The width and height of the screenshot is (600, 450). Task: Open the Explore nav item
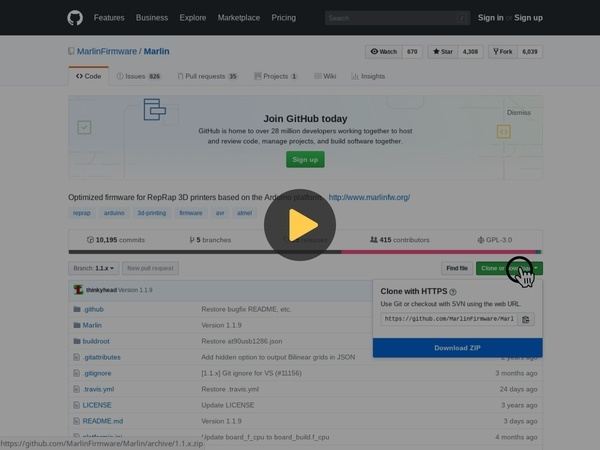tap(193, 18)
